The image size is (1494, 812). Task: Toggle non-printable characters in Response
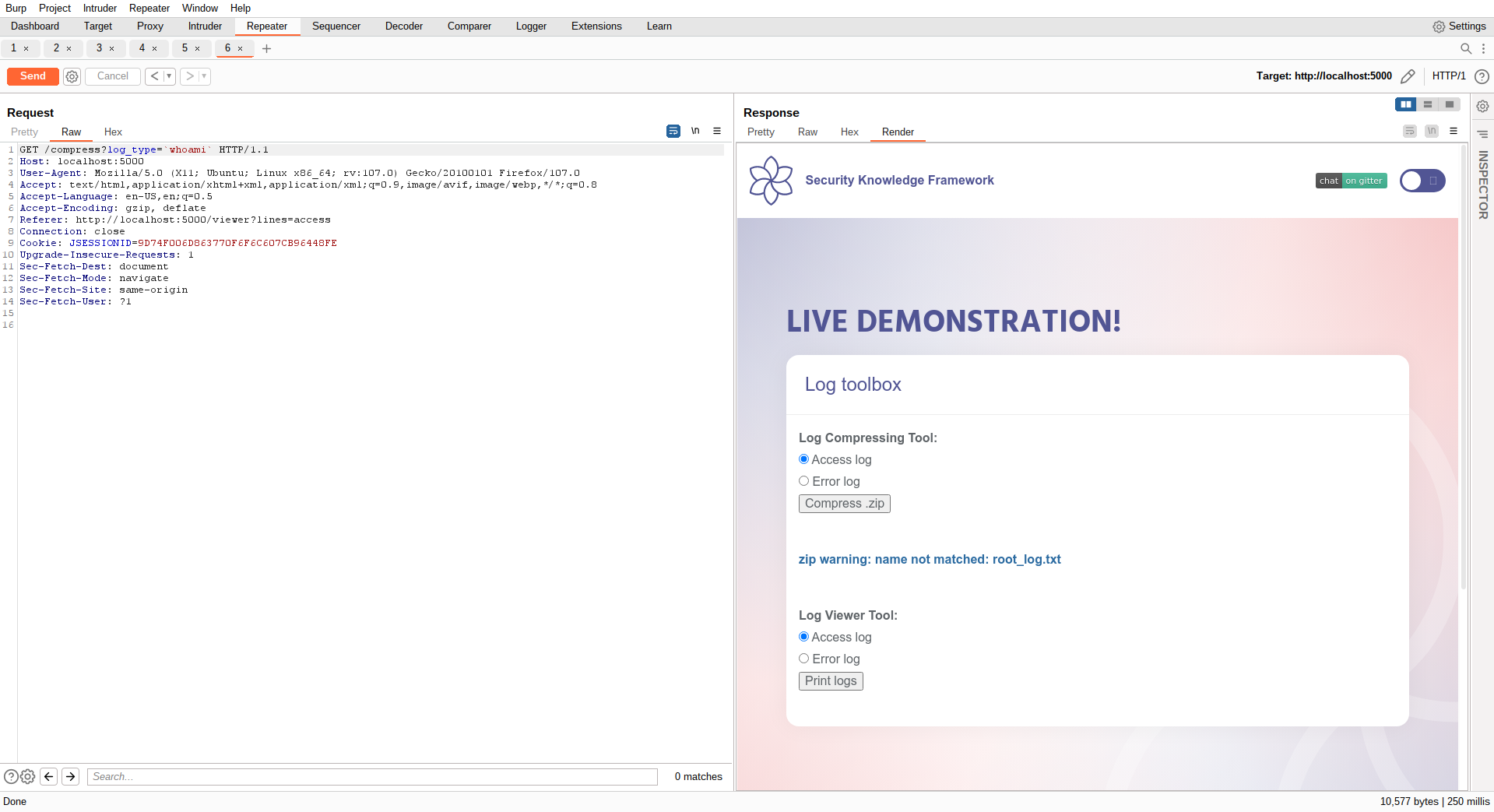pyautogui.click(x=1432, y=132)
